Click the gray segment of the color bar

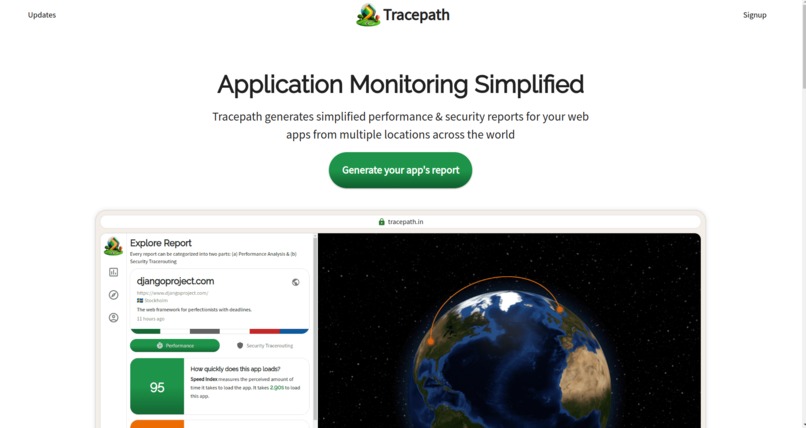(205, 331)
